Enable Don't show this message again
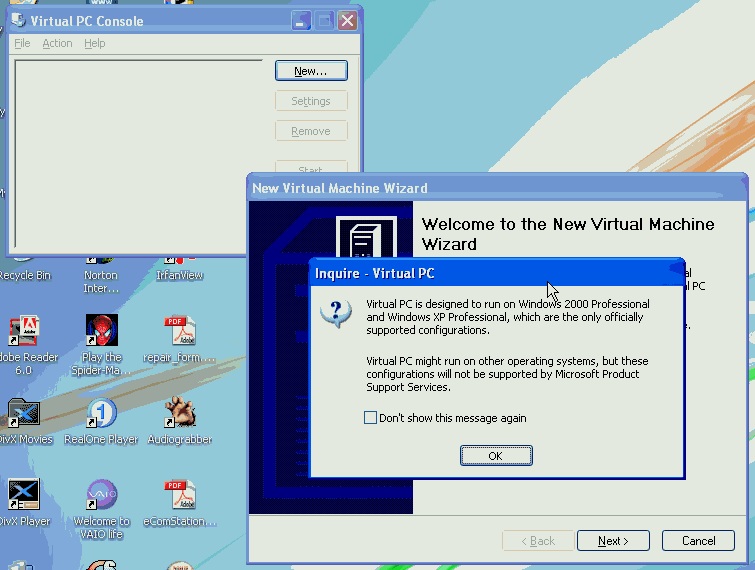 click(370, 418)
